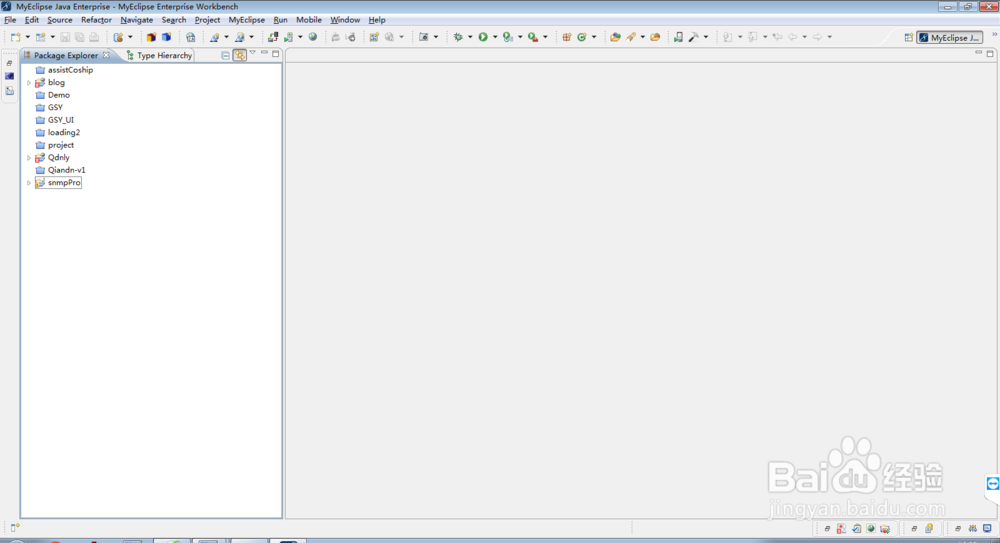Click the camera screenshot capture icon
Viewport: 1000px width, 543px height.
(x=423, y=37)
